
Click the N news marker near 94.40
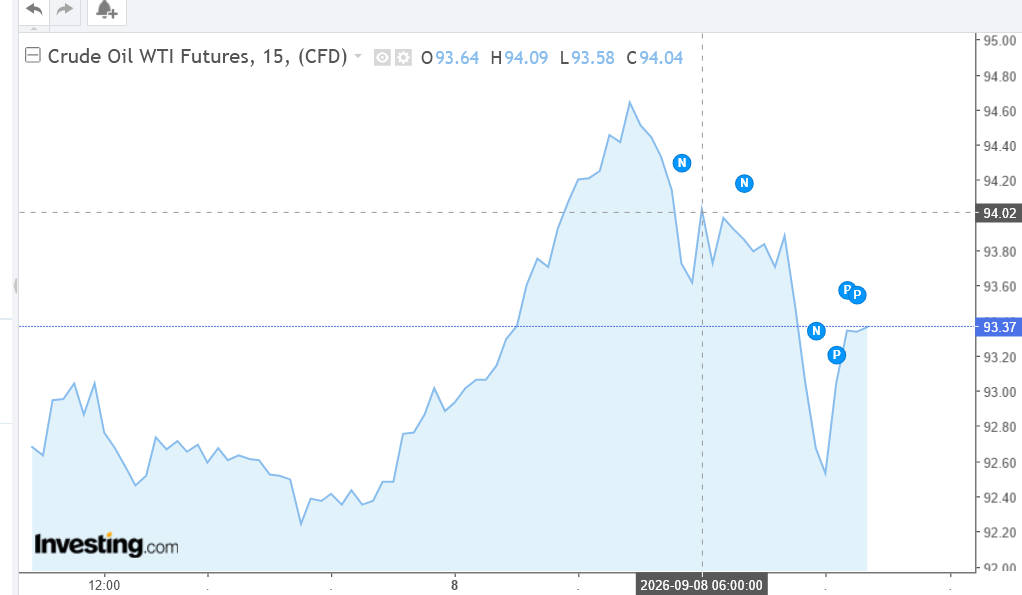682,163
